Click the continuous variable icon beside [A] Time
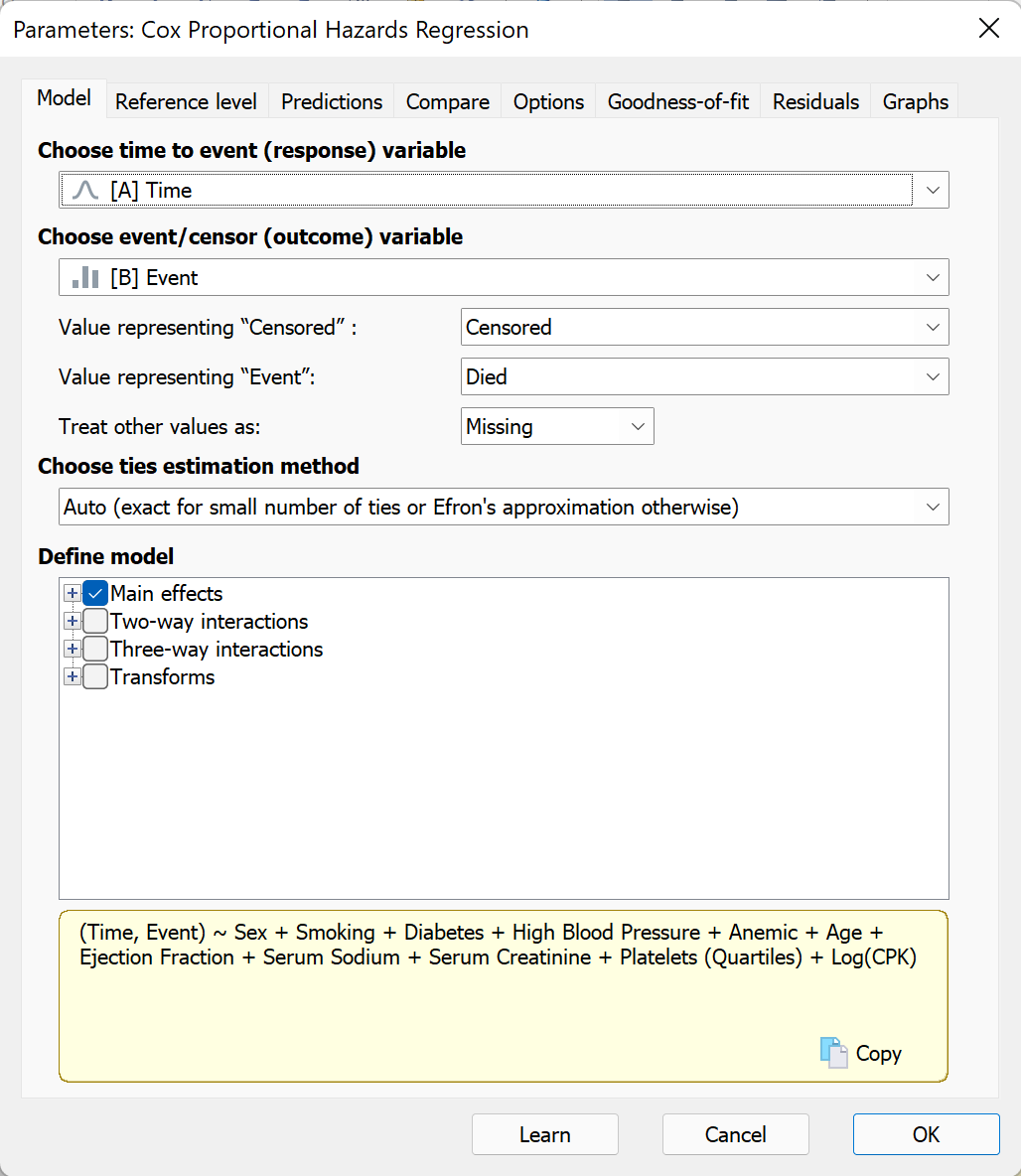Image resolution: width=1021 pixels, height=1176 pixels. [85, 191]
